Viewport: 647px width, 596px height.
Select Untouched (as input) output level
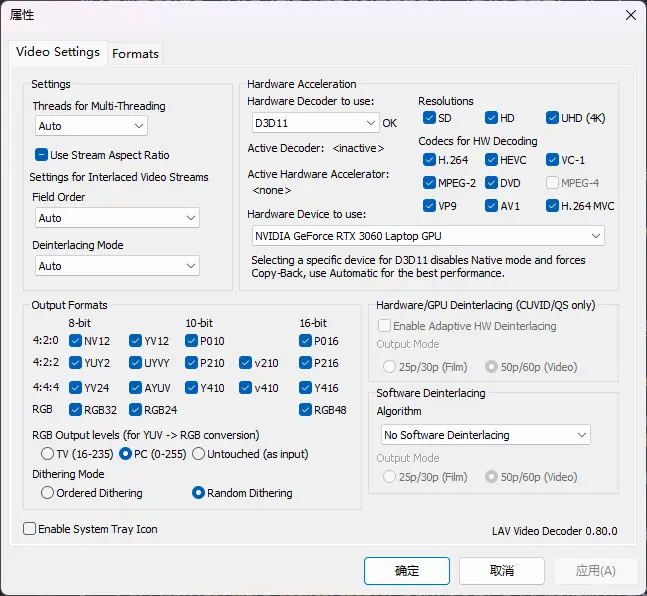[198, 453]
